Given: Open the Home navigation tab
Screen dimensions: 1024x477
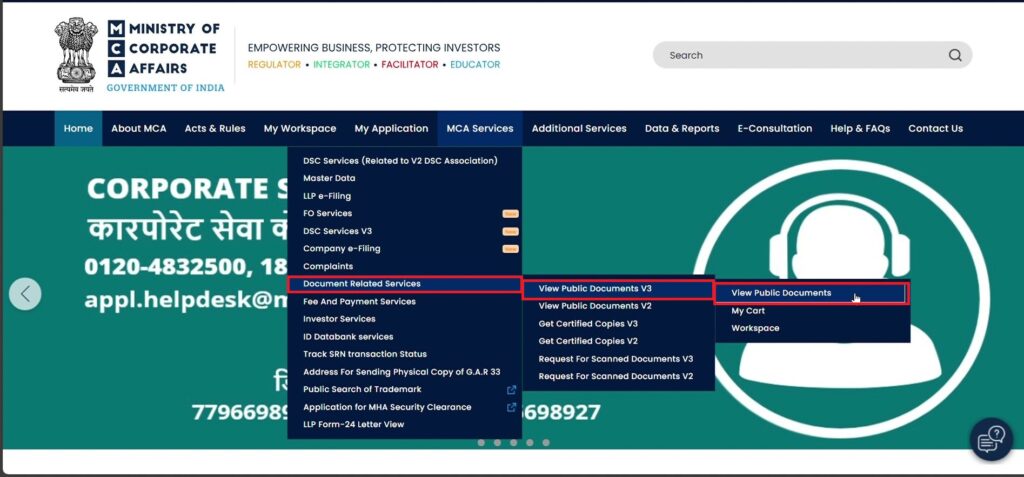Looking at the screenshot, I should (x=78, y=129).
